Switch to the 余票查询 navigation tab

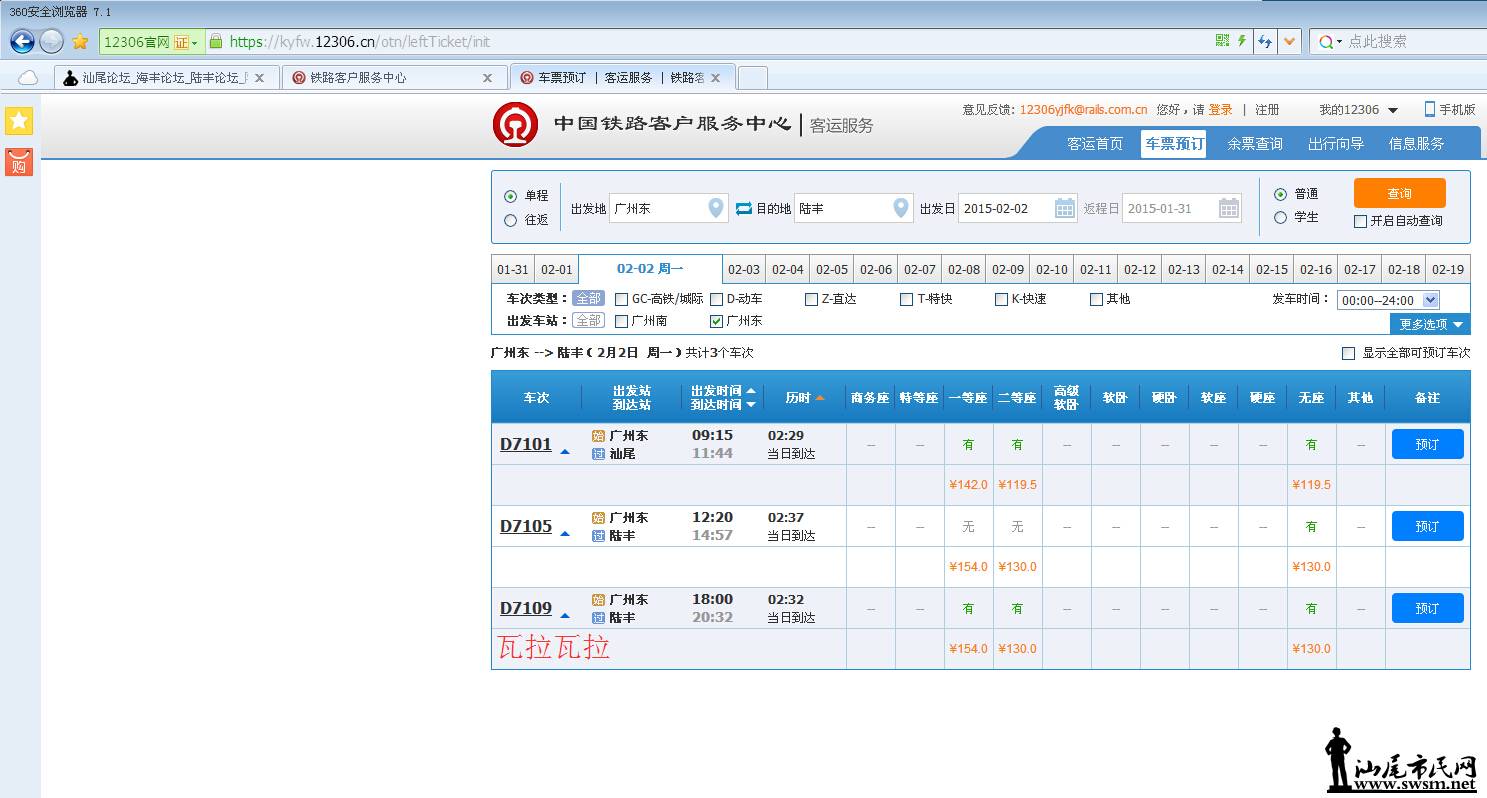click(1255, 144)
